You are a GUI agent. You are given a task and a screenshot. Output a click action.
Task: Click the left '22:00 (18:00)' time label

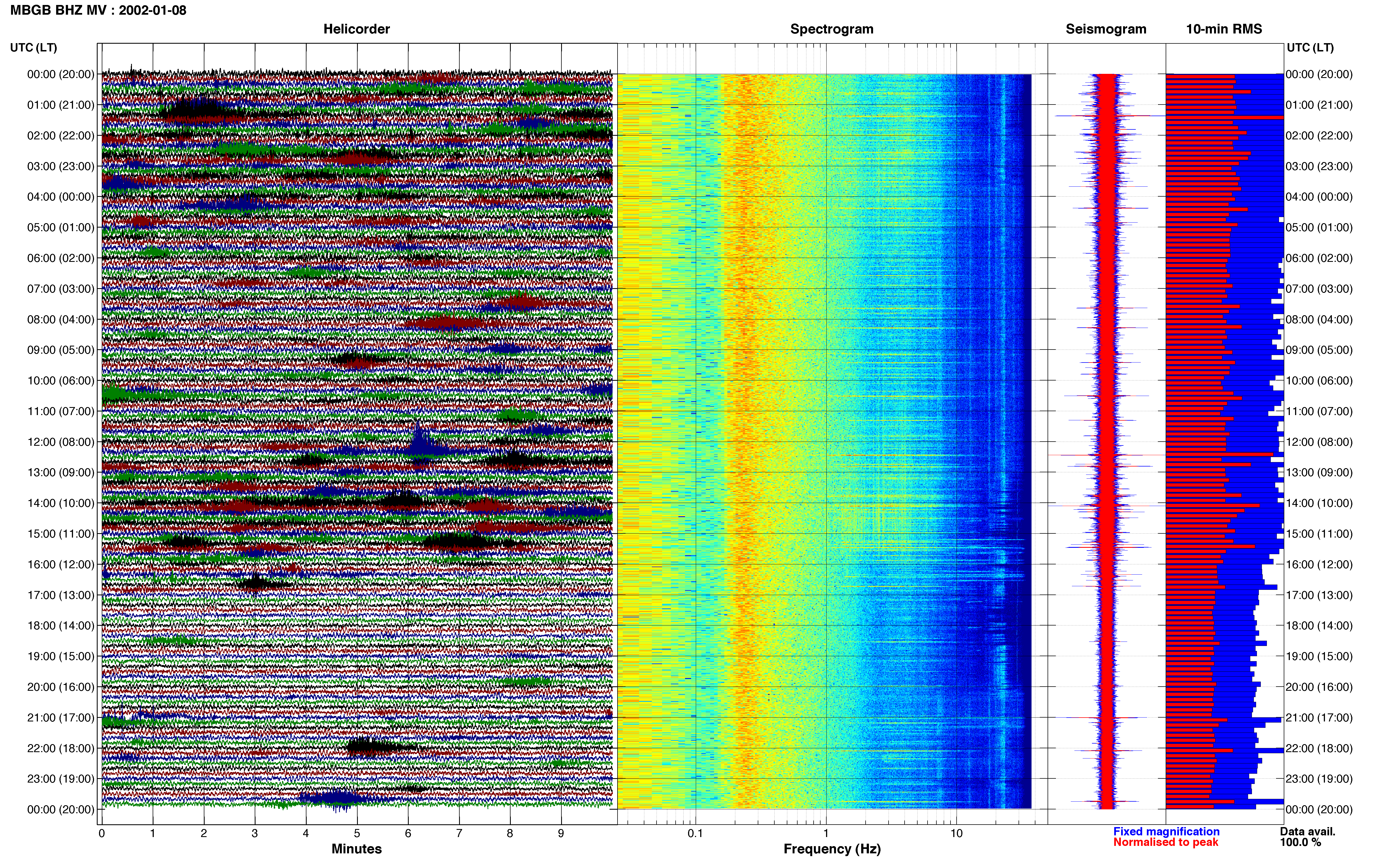(x=61, y=747)
